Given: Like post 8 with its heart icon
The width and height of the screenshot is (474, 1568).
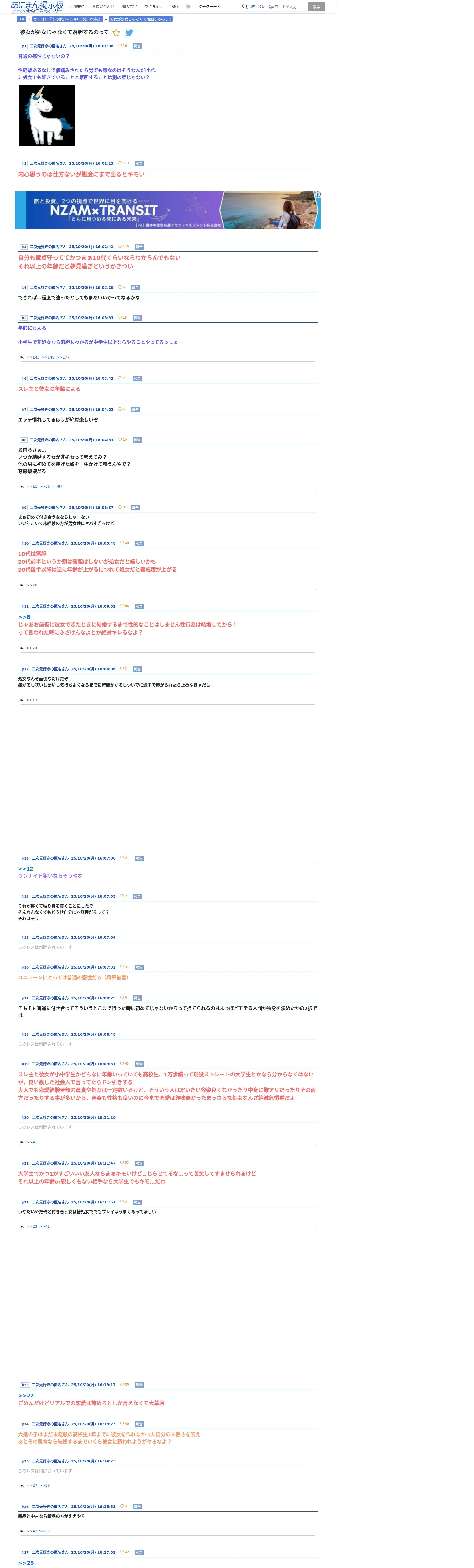Looking at the screenshot, I should [120, 440].
